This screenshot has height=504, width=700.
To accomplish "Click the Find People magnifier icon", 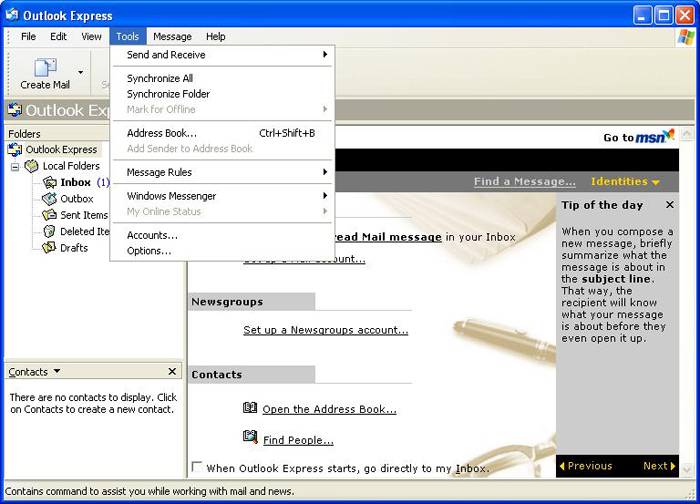I will pos(250,437).
